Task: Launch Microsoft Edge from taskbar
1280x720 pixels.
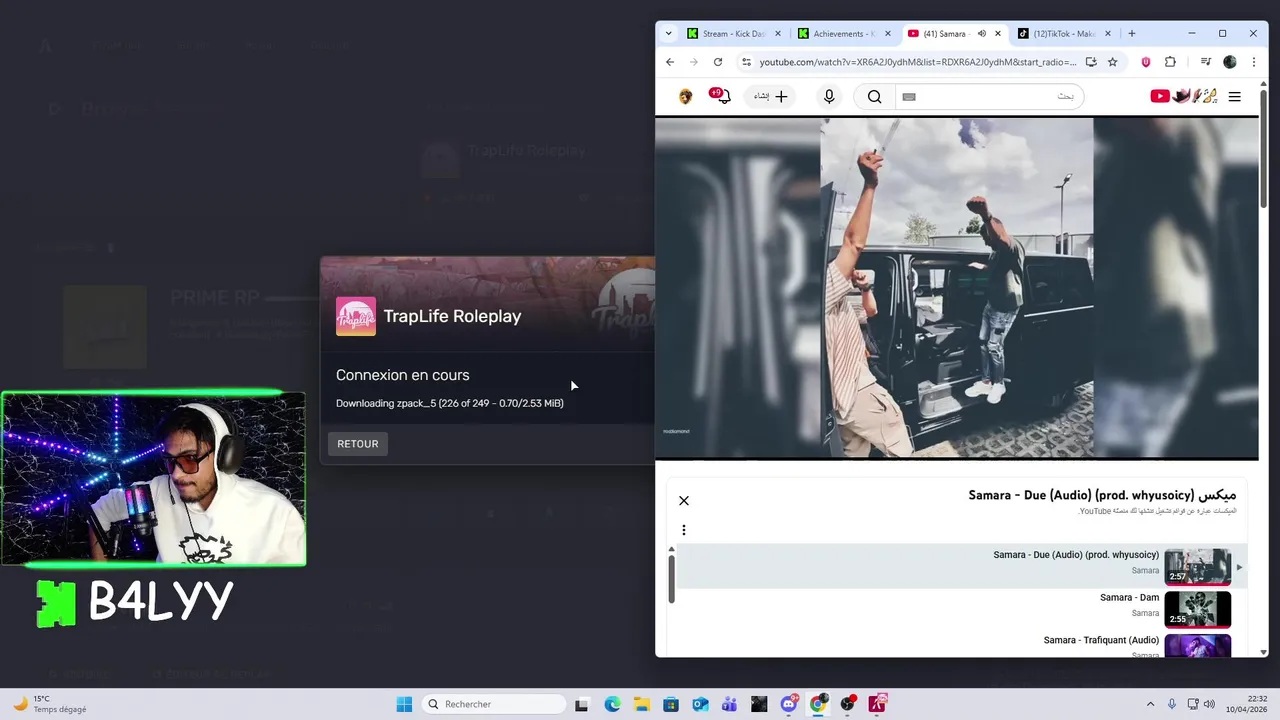Action: [612, 704]
